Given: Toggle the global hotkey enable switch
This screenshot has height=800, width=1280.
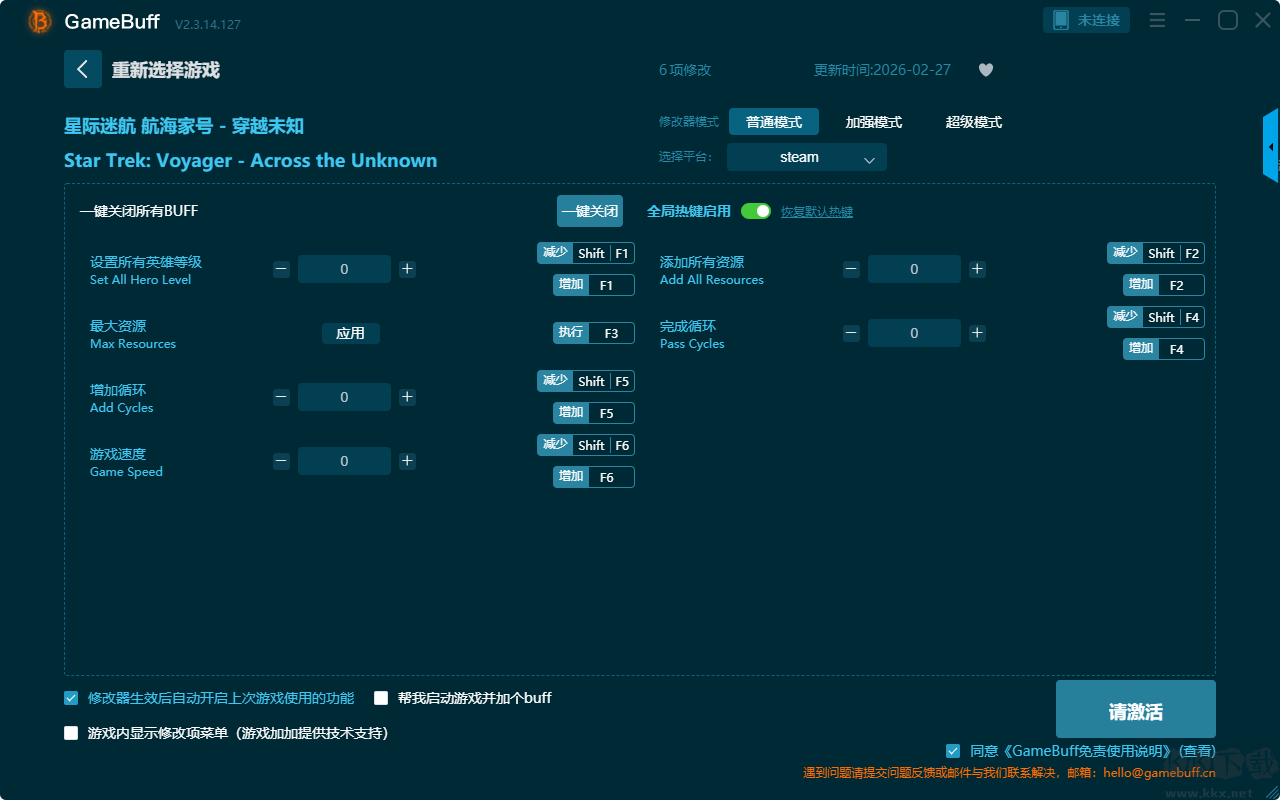Looking at the screenshot, I should (x=756, y=211).
